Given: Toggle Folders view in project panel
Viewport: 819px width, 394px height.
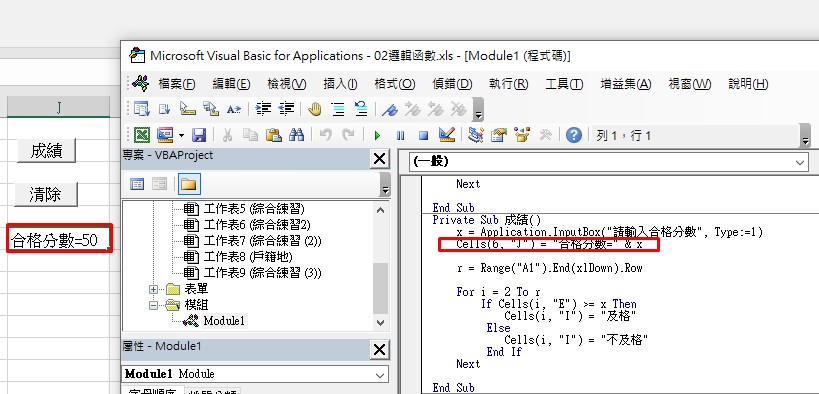Looking at the screenshot, I should pyautogui.click(x=189, y=184).
